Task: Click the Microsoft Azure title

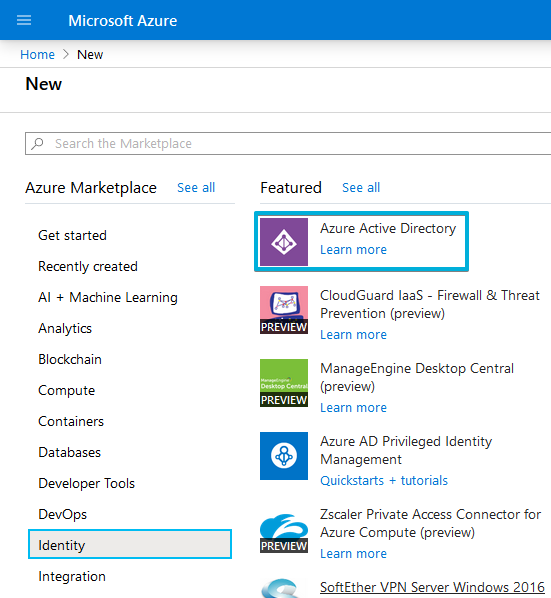Action: click(x=122, y=21)
